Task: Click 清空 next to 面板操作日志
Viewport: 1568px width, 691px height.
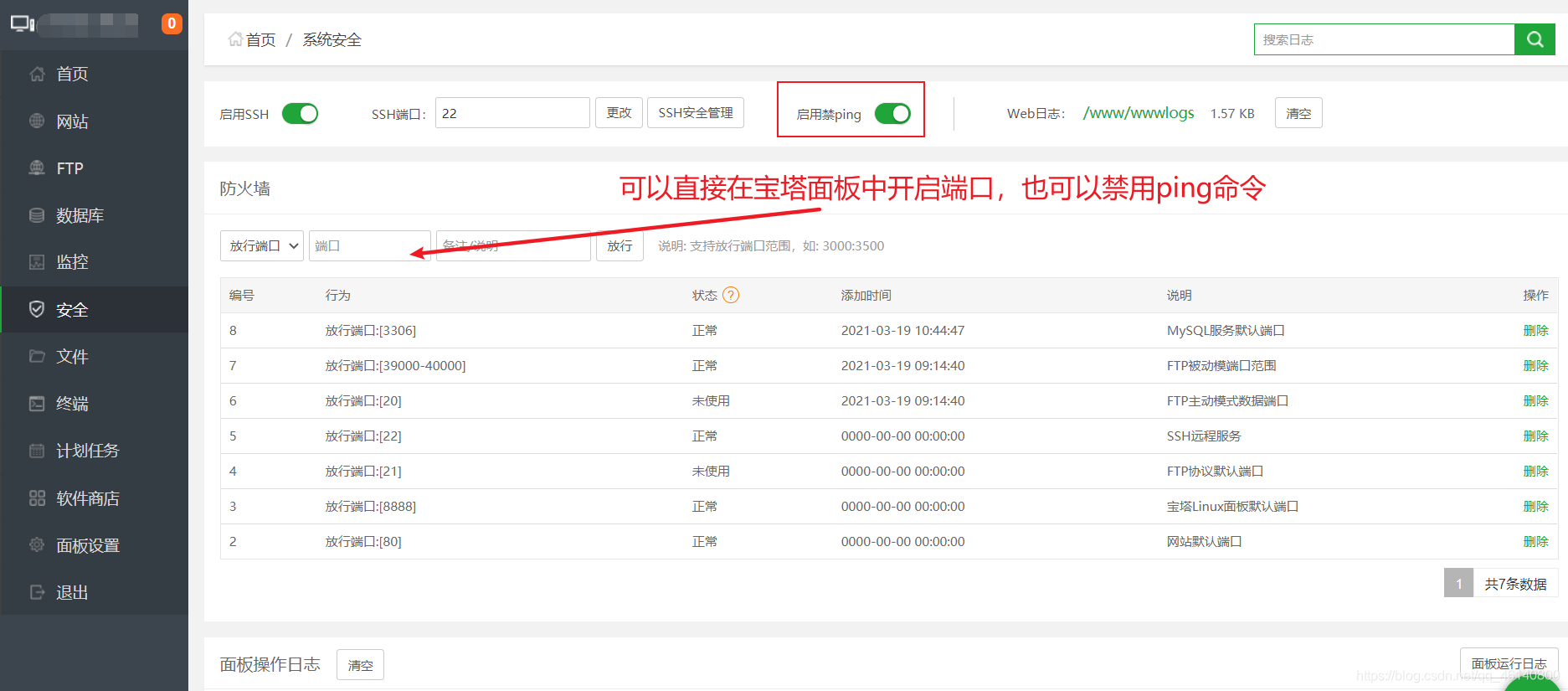Action: 361,665
